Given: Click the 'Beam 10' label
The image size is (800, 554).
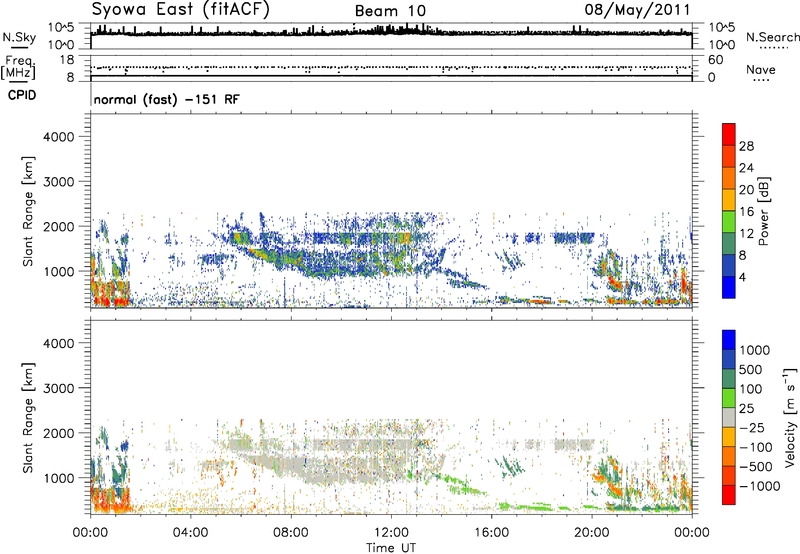Looking at the screenshot, I should tap(390, 11).
